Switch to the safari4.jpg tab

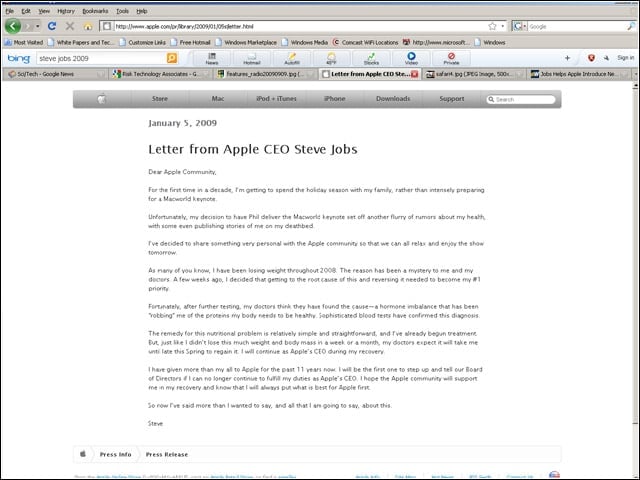click(x=474, y=74)
